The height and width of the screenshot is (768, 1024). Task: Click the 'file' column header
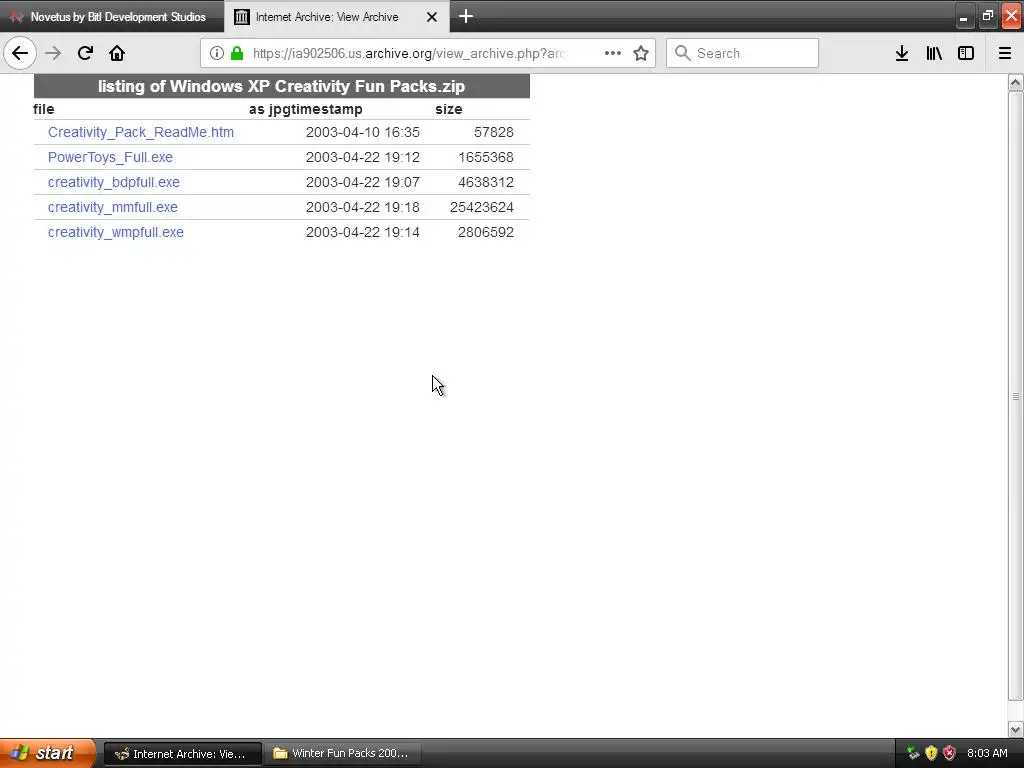click(44, 109)
